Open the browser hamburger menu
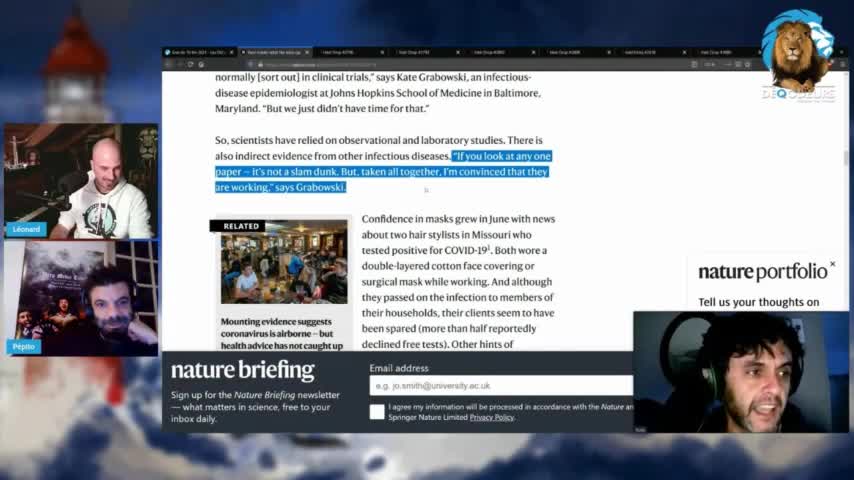854x480 pixels. coord(843,64)
